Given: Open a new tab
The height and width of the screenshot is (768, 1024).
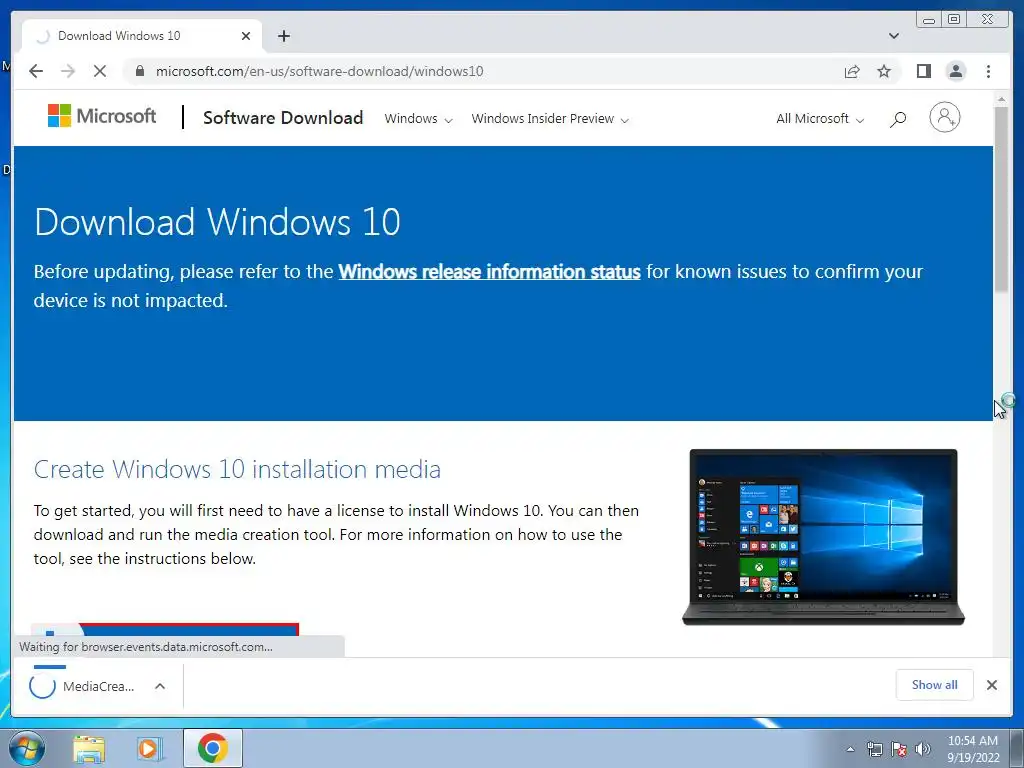Looking at the screenshot, I should pos(283,36).
